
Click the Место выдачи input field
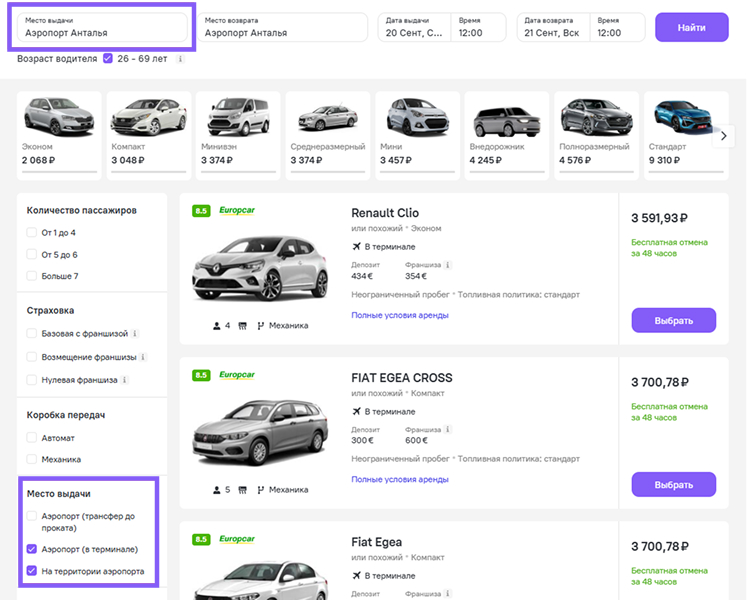click(102, 28)
